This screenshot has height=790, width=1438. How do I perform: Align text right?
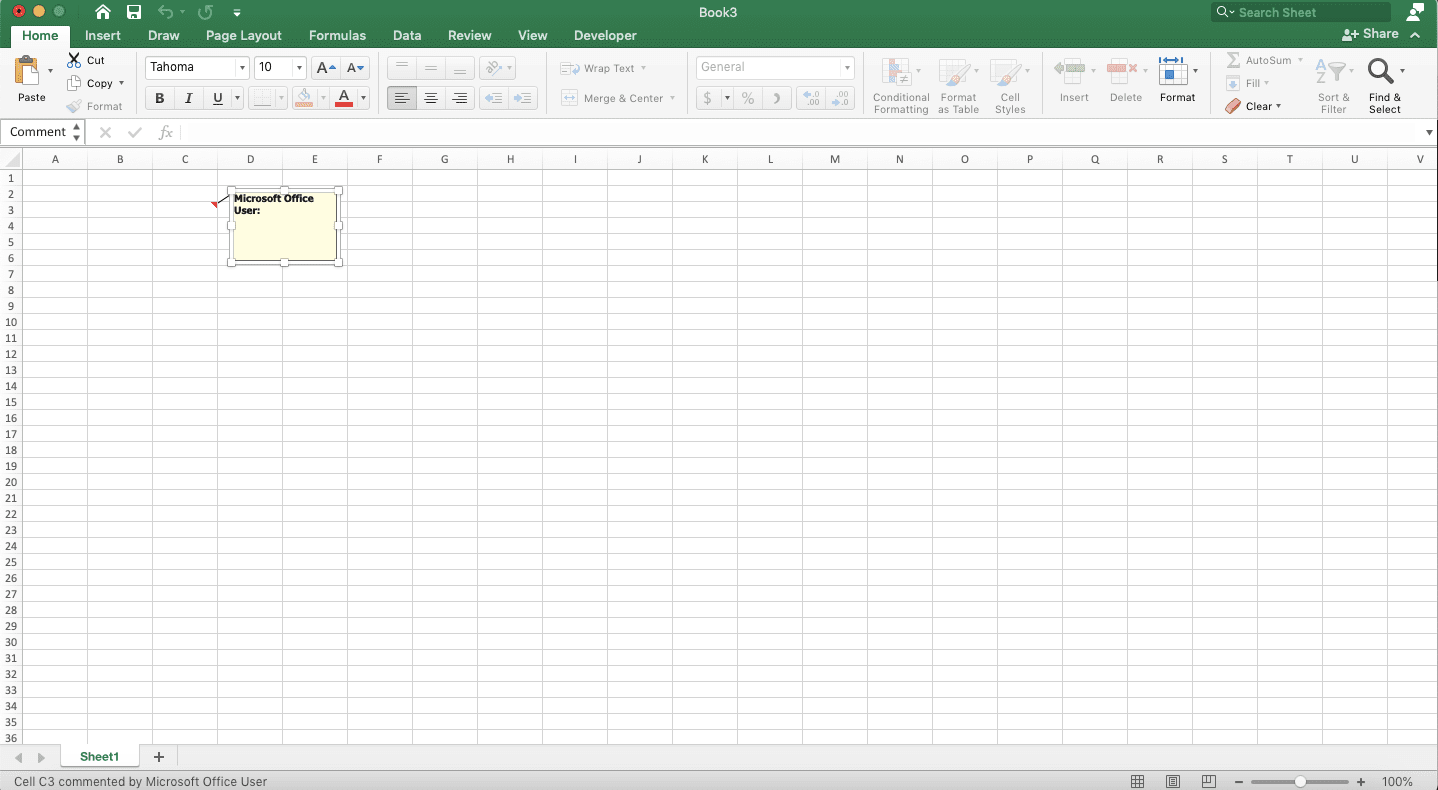tap(460, 98)
